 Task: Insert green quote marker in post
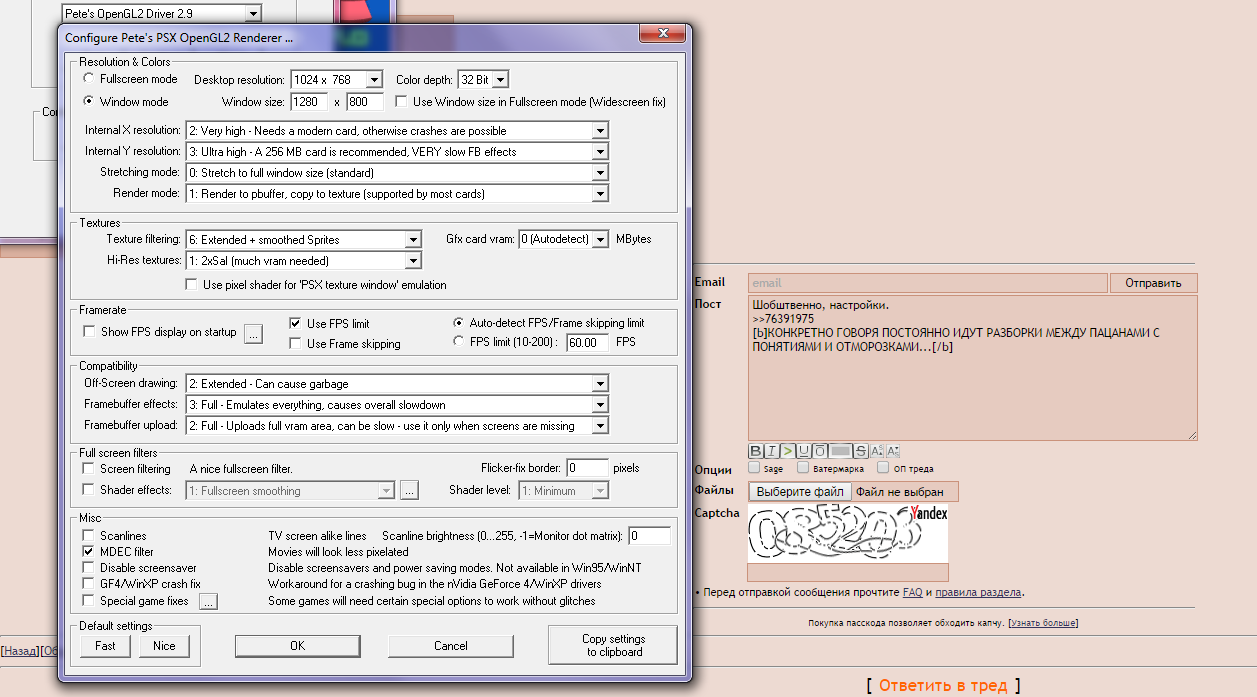(x=787, y=451)
